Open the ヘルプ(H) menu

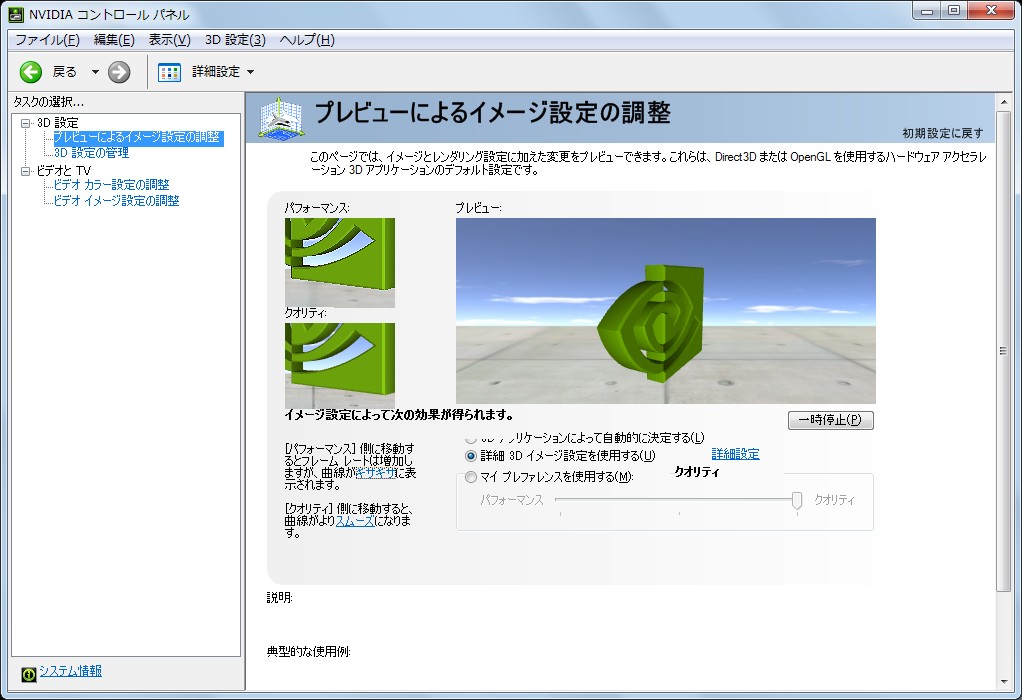click(x=307, y=40)
